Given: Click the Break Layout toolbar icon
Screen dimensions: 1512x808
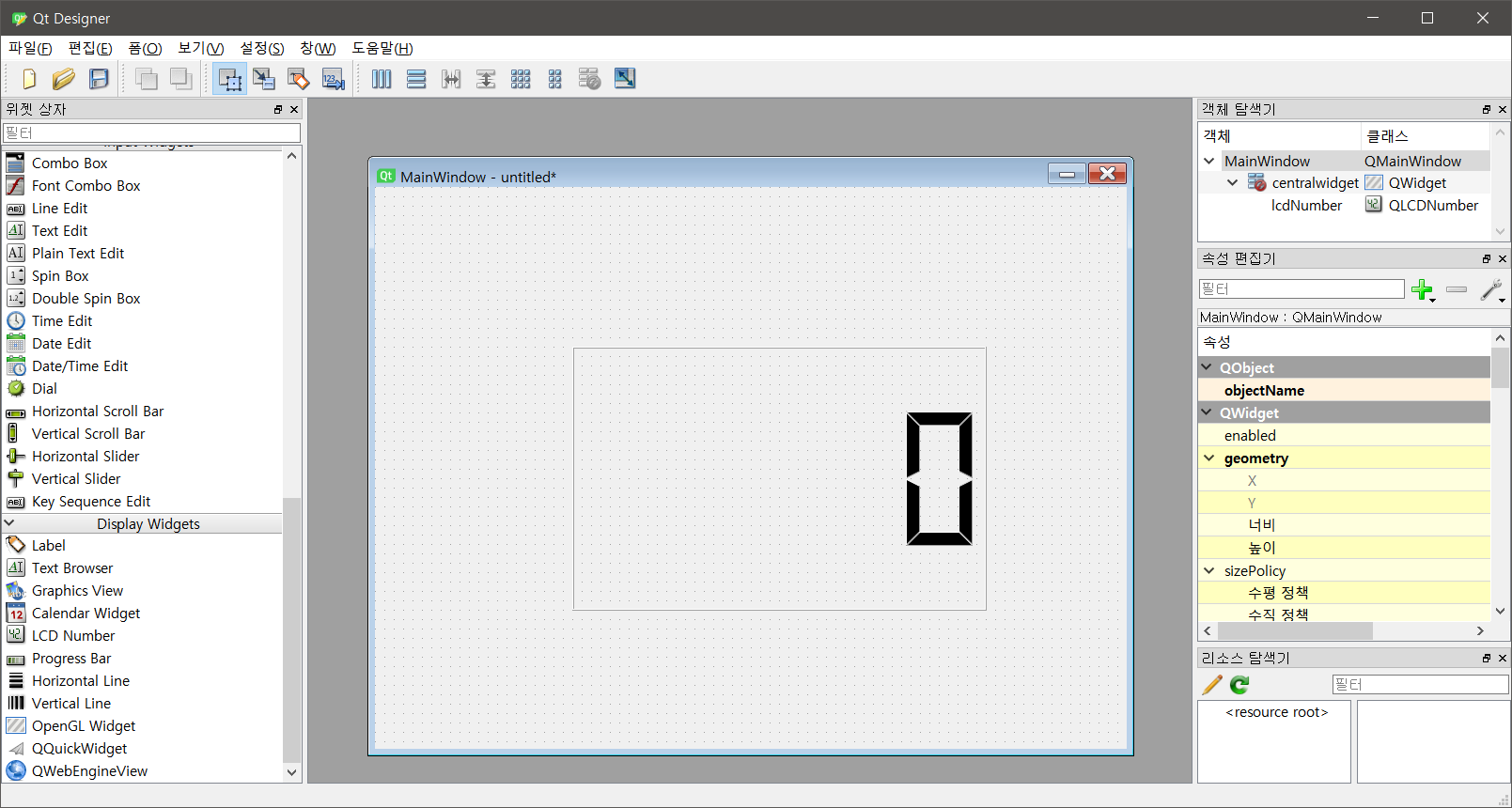Looking at the screenshot, I should (x=590, y=79).
